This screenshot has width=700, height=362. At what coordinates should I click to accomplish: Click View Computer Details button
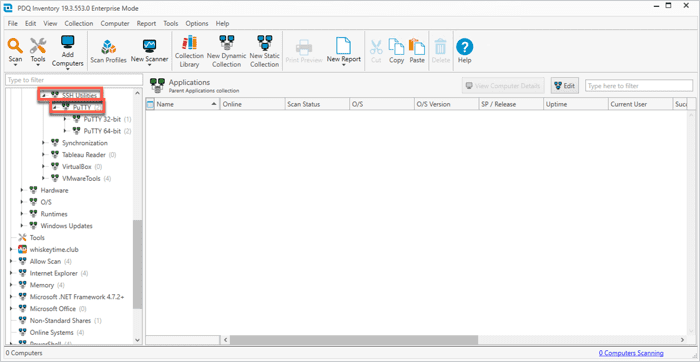click(x=503, y=86)
